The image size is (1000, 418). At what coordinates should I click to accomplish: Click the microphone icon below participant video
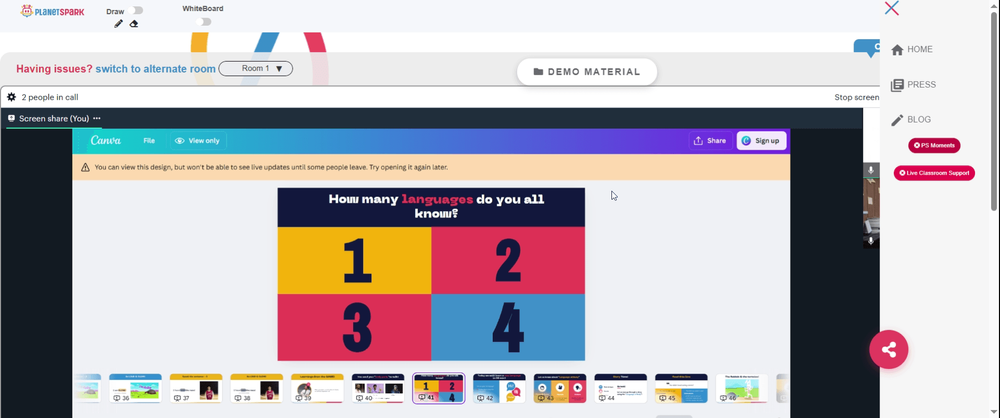[x=871, y=241]
